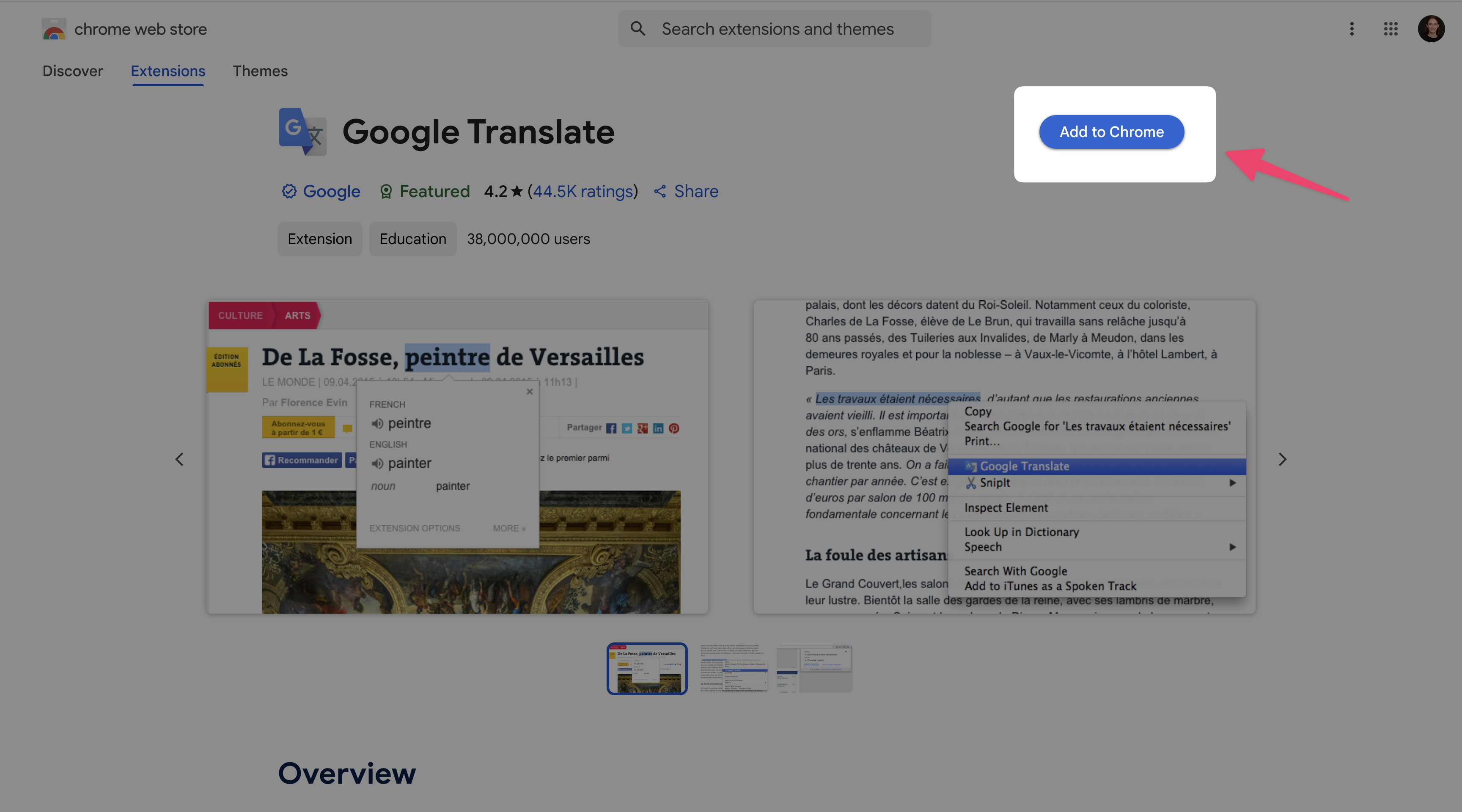Open the 44.5K ratings link

pyautogui.click(x=583, y=191)
